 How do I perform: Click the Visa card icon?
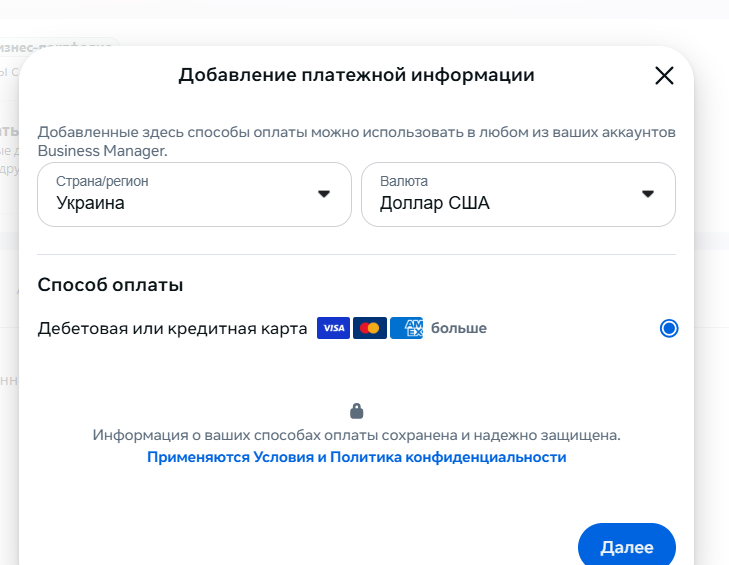click(333, 328)
